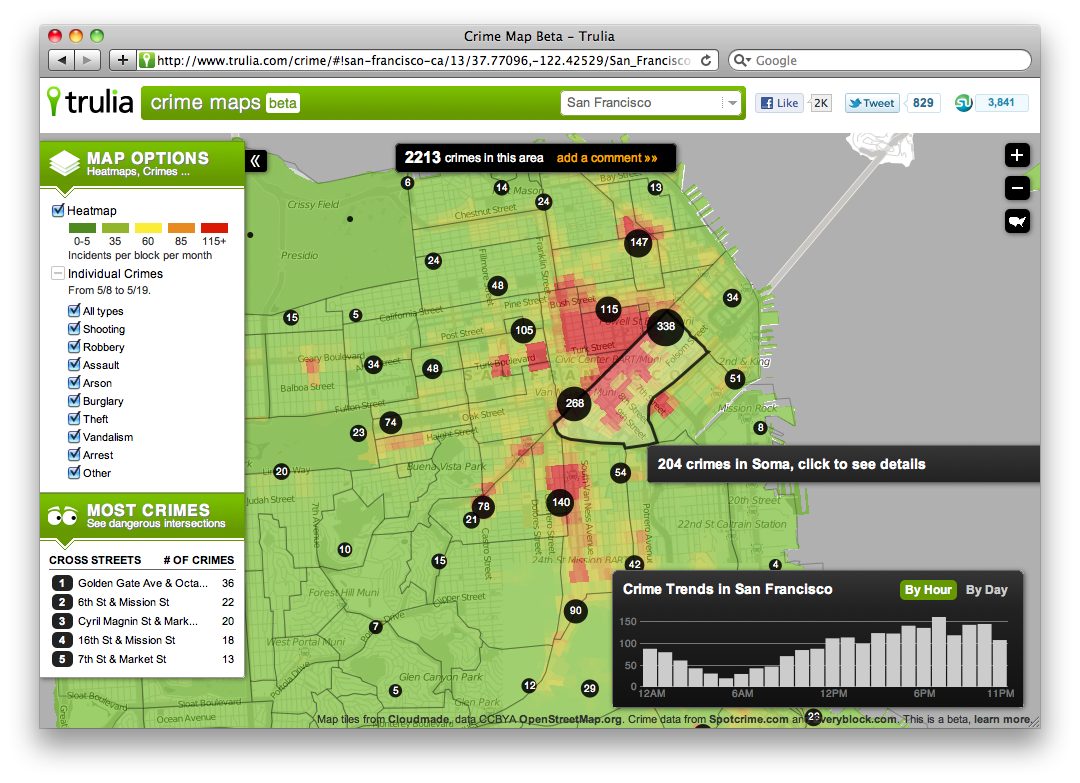The image size is (1080, 783).
Task: Uncheck the Shooting crime filter
Action: point(73,329)
